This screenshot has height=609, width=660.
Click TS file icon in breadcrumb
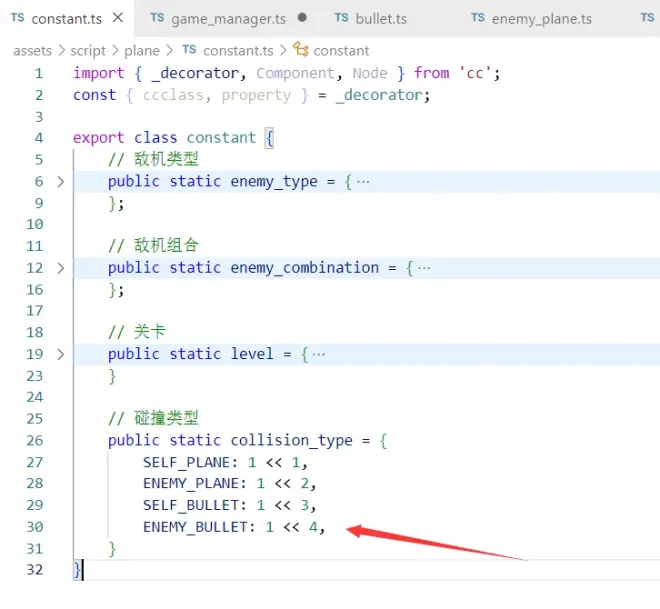[189, 50]
